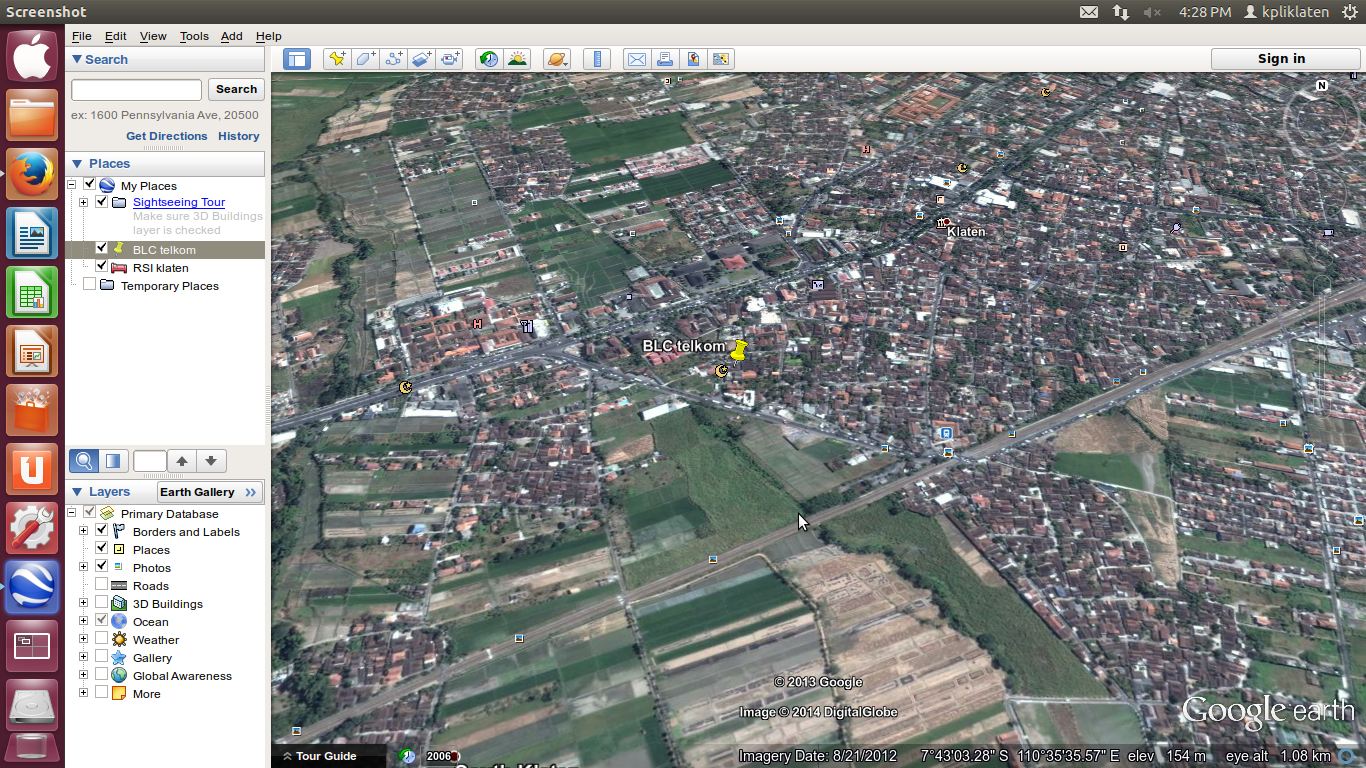Enable the Roads layer checkbox
This screenshot has height=768, width=1366.
[x=102, y=585]
